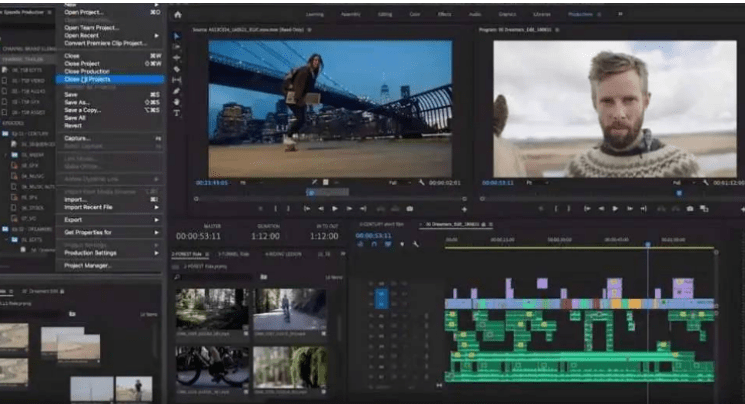Click the Program monitor scrubber playhead

[679, 192]
